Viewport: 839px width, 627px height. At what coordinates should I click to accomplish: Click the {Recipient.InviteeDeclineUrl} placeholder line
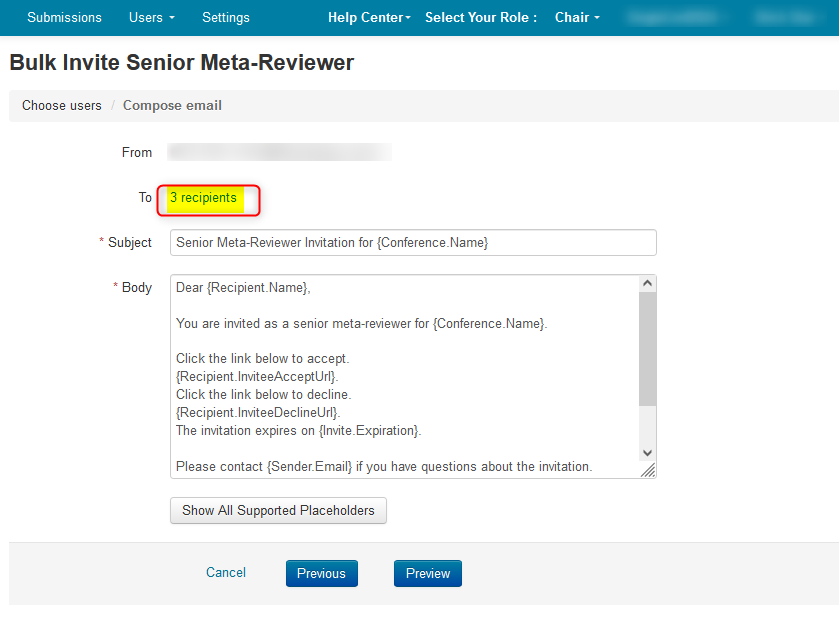258,412
